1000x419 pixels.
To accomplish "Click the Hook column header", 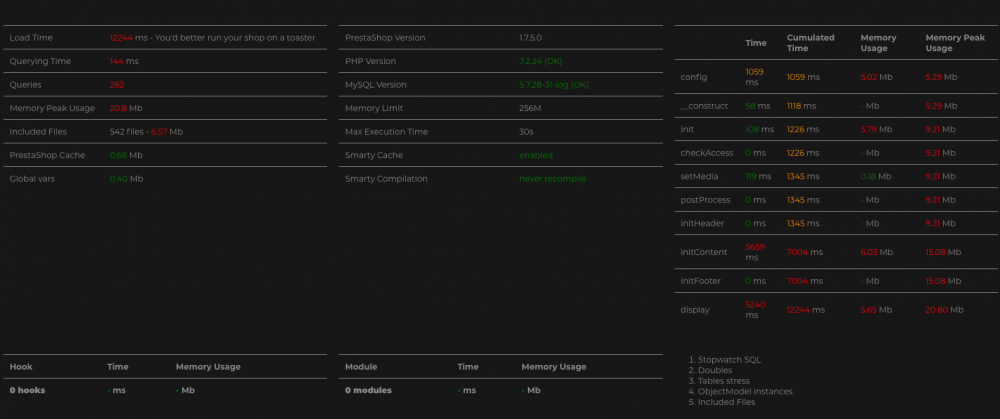I will point(21,367).
